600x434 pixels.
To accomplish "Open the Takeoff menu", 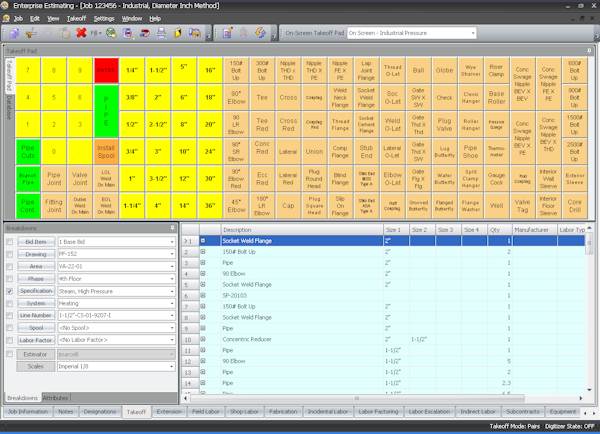I will pos(76,18).
